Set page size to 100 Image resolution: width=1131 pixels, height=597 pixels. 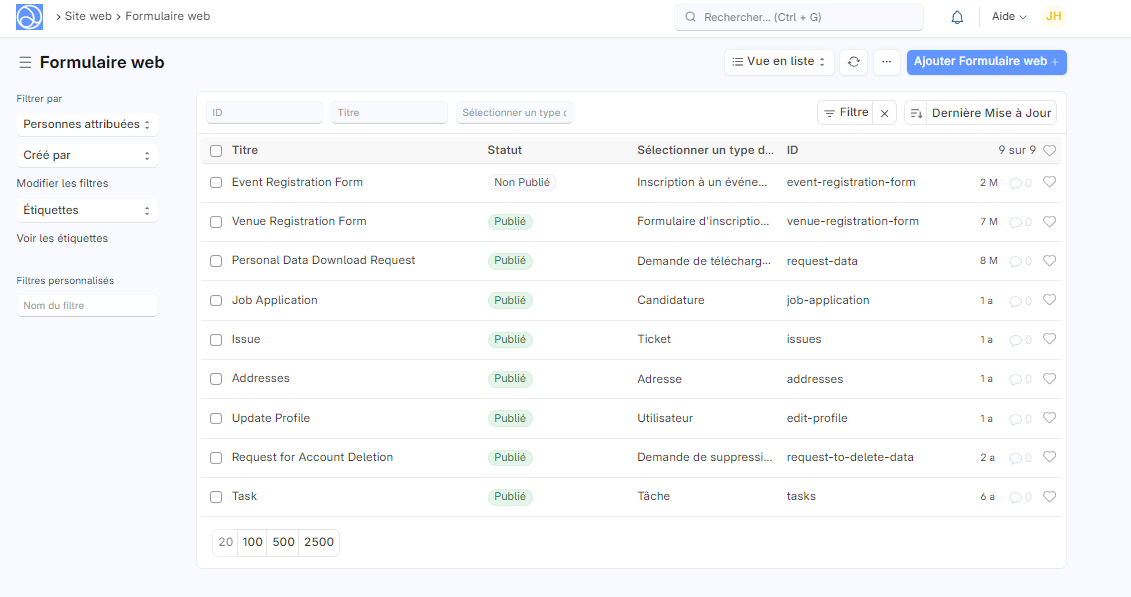click(253, 542)
